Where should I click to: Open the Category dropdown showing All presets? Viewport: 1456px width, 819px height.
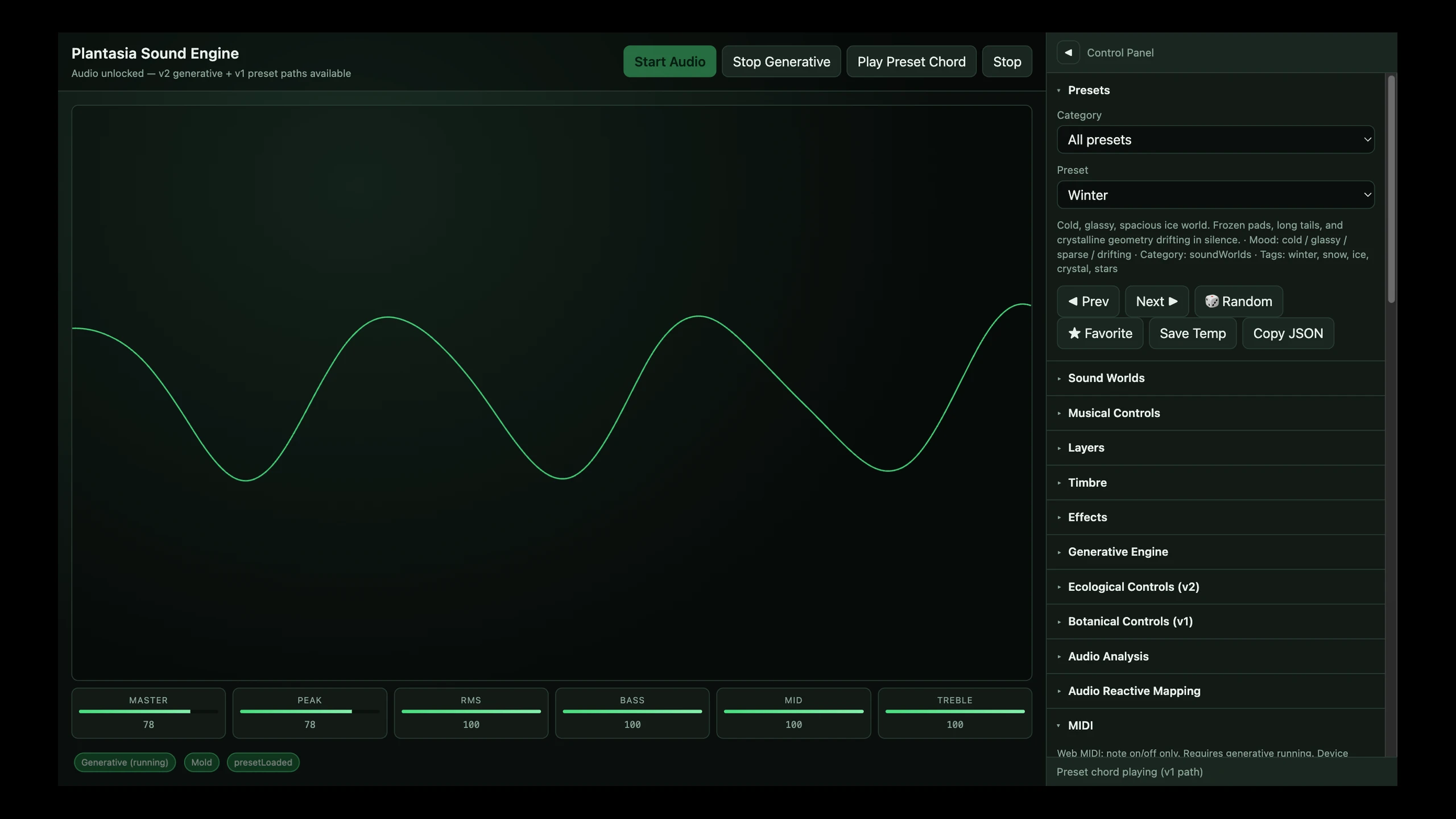click(x=1215, y=139)
